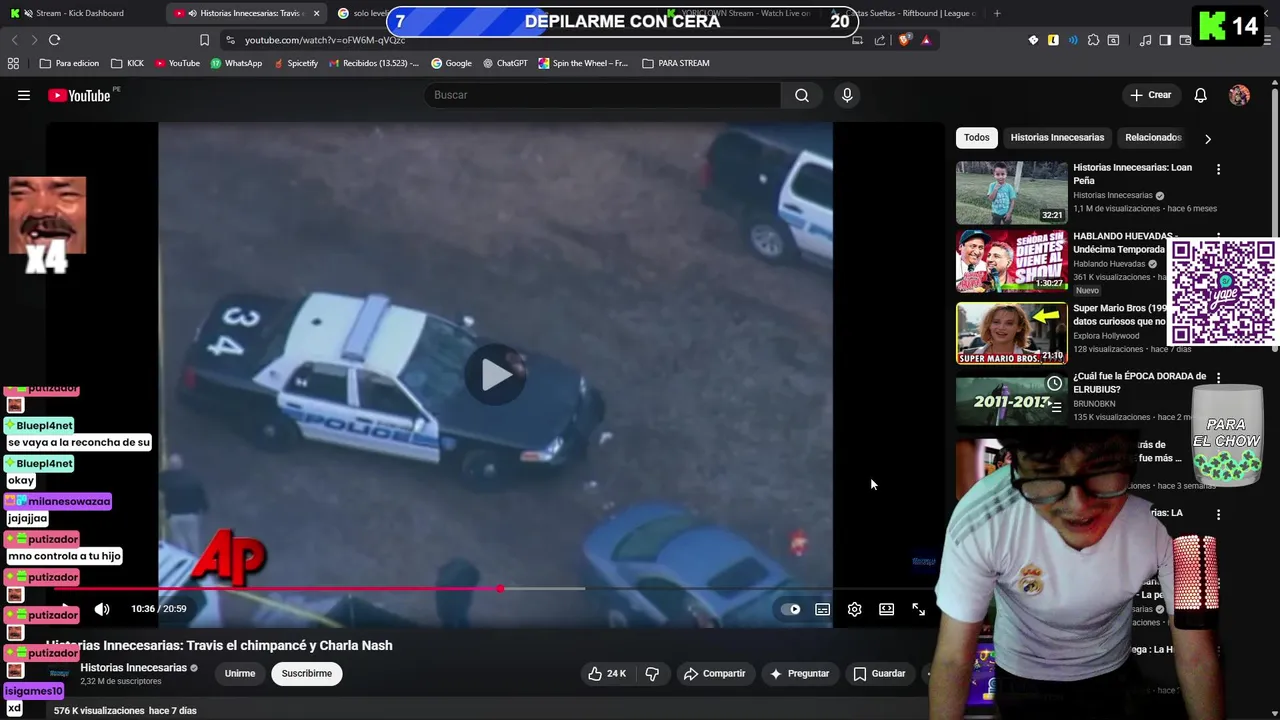
Task: Open the Spin the Wheel bookmark
Action: pos(583,63)
